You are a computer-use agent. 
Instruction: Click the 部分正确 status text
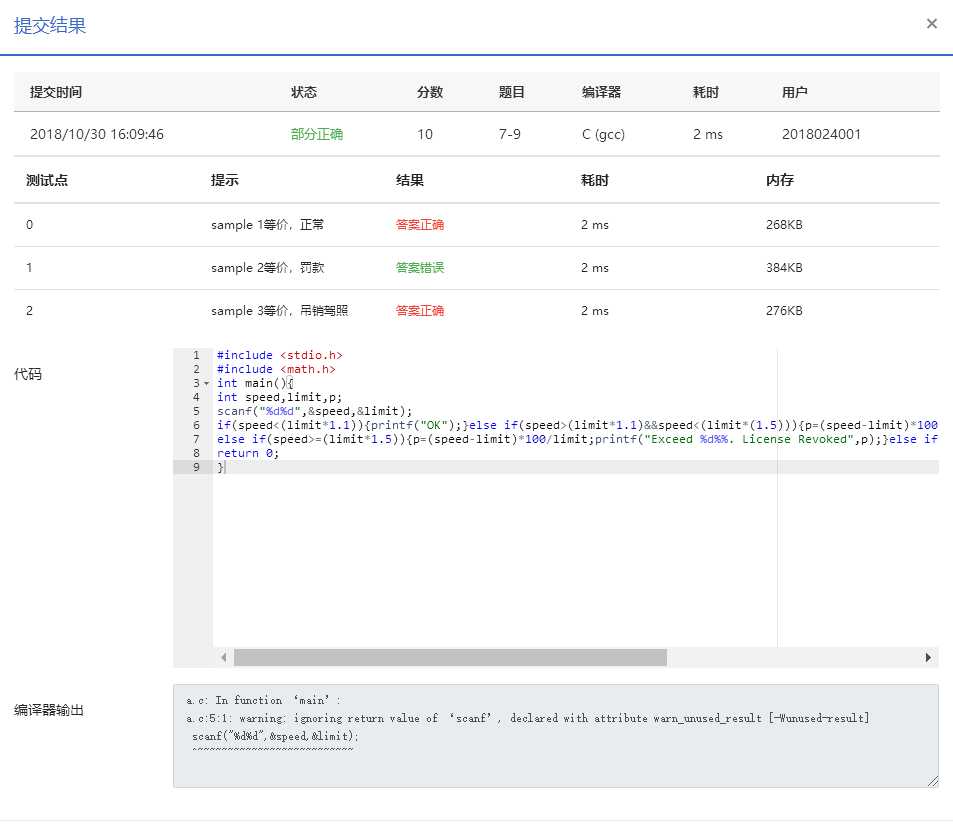pyautogui.click(x=317, y=134)
